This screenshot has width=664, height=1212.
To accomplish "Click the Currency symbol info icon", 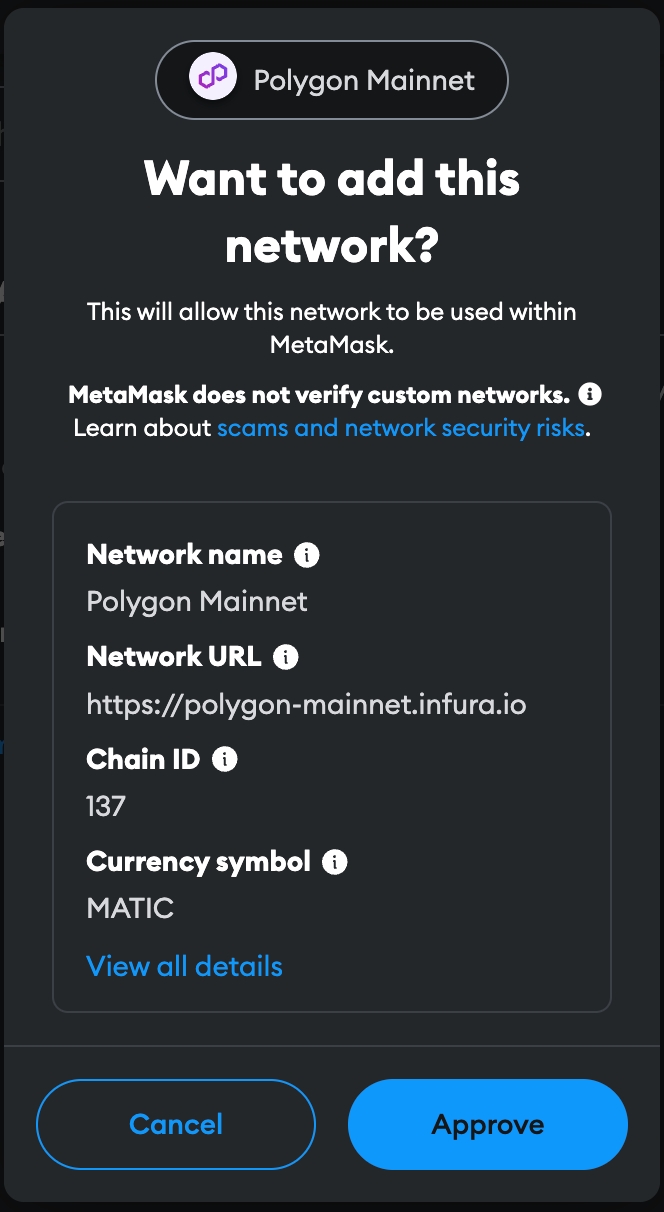I will [335, 862].
